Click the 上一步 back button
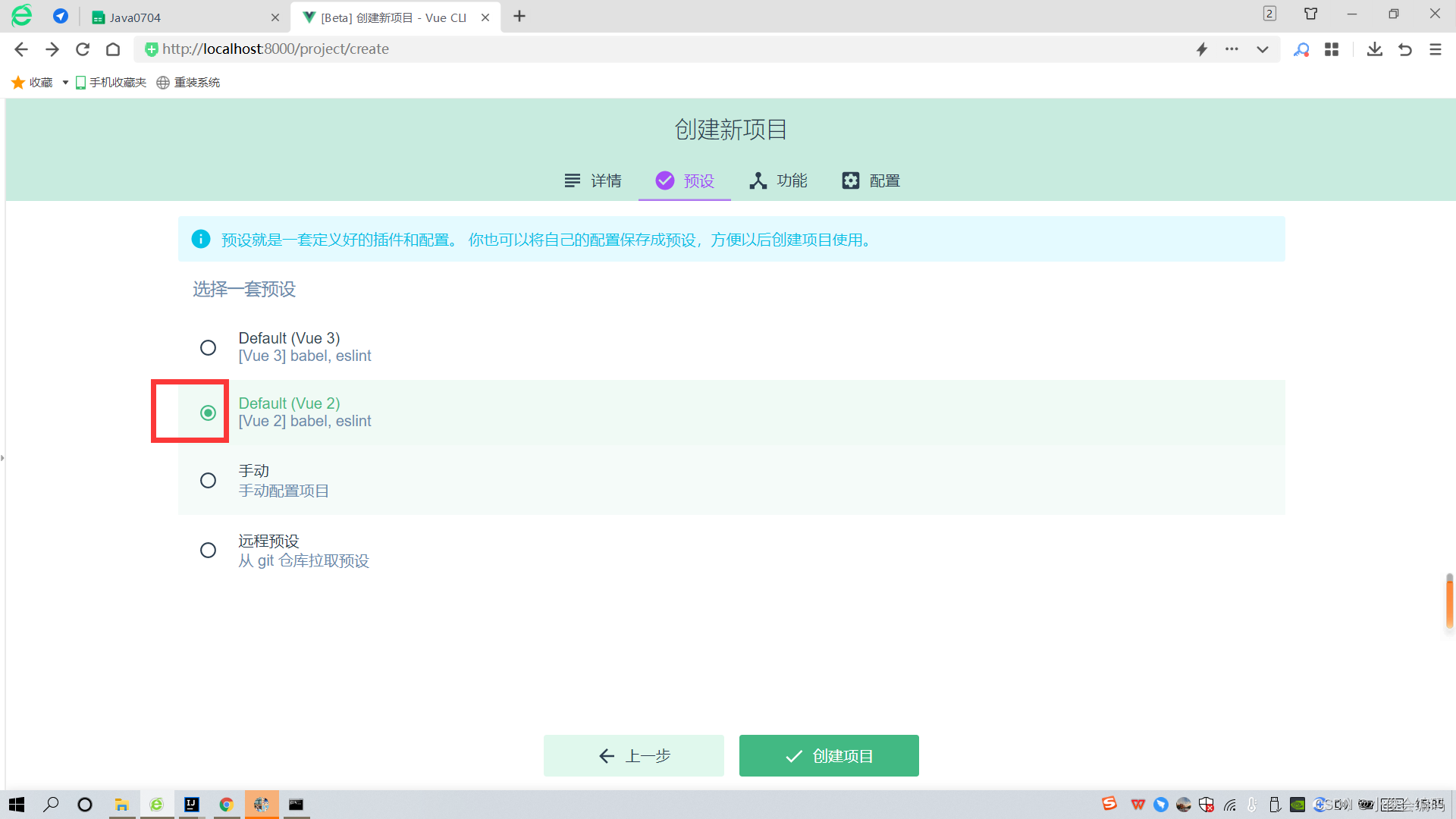 click(x=634, y=755)
